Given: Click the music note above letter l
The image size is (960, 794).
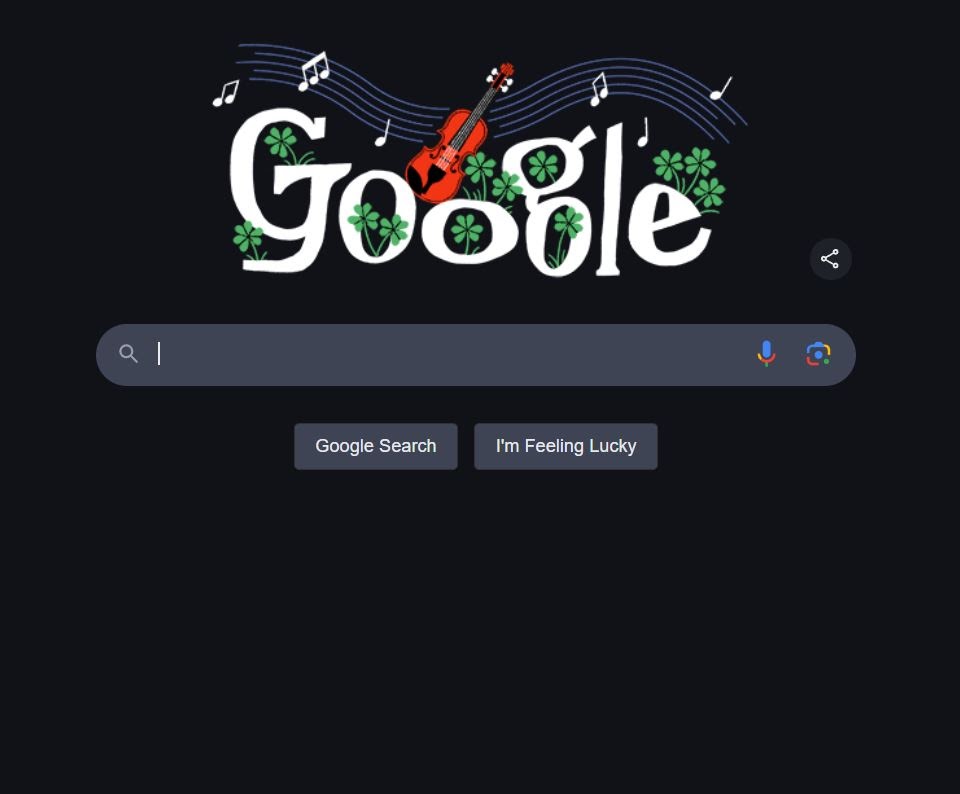Looking at the screenshot, I should tap(643, 132).
